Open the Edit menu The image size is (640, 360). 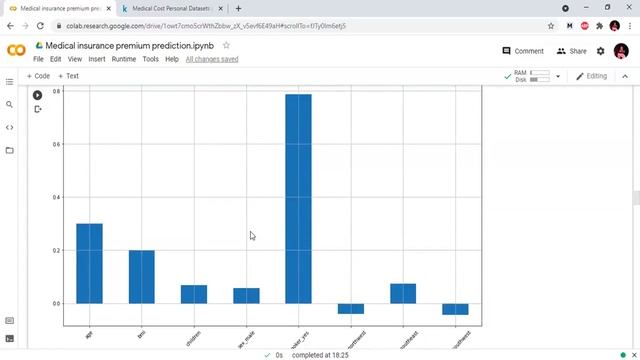pos(56,59)
